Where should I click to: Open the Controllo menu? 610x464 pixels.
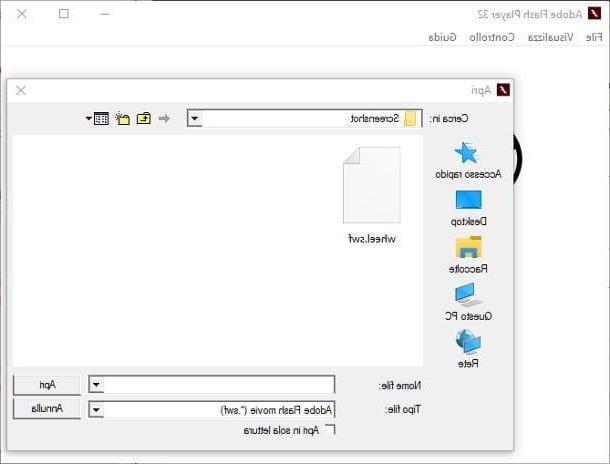492,37
